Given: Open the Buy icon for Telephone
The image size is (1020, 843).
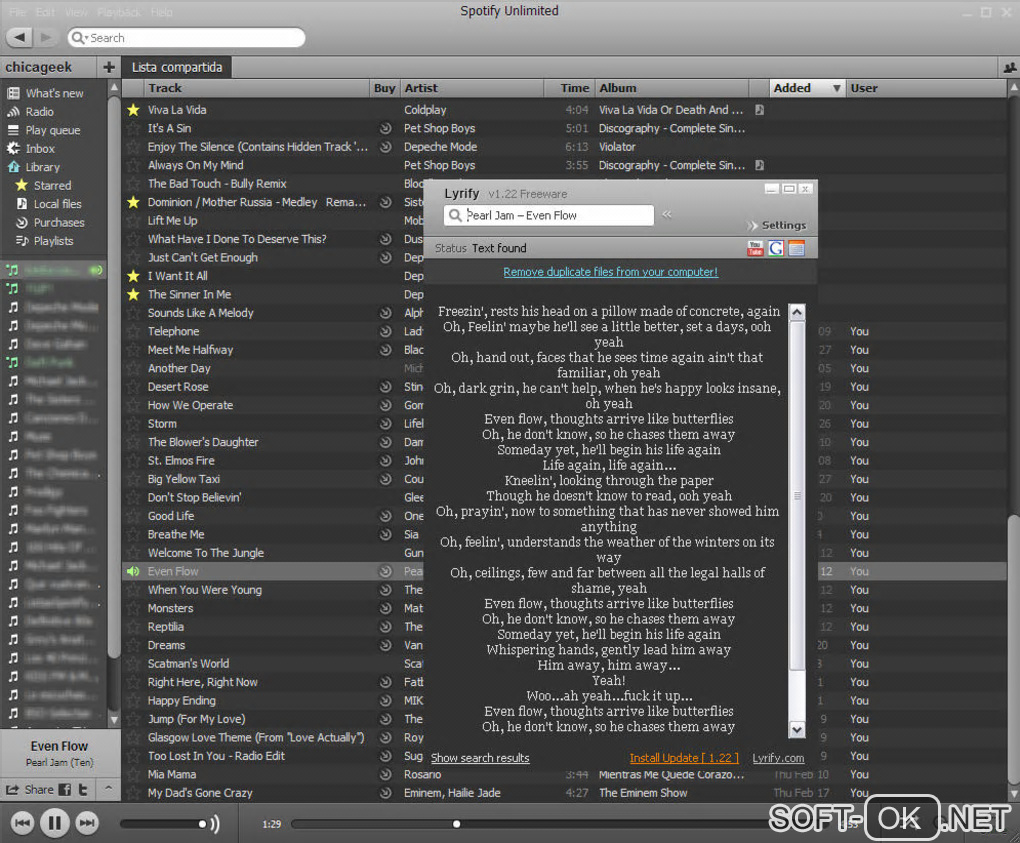Looking at the screenshot, I should pos(386,332).
